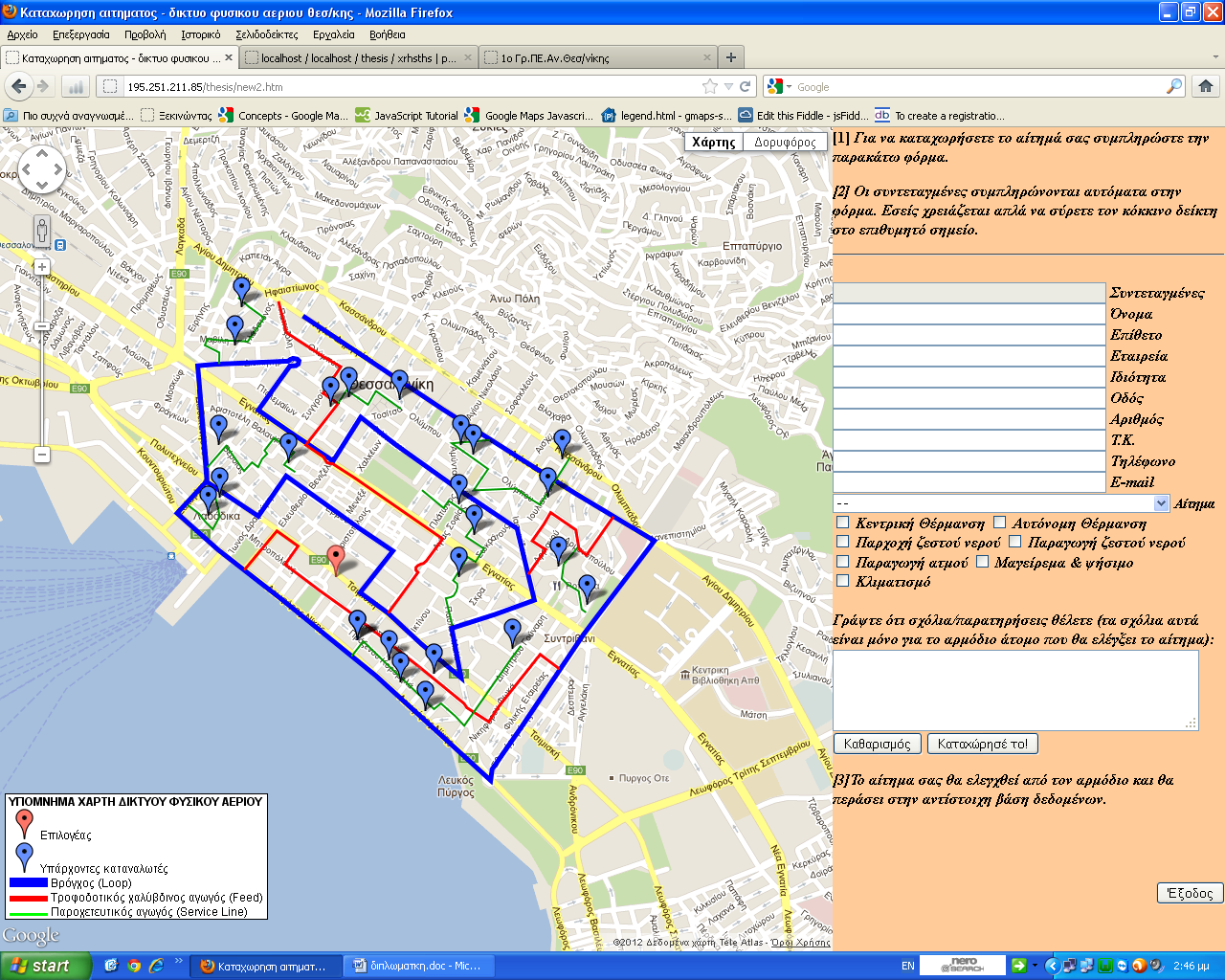Image resolution: width=1225 pixels, height=980 pixels.
Task: Click the Windows start button
Action: [46, 966]
